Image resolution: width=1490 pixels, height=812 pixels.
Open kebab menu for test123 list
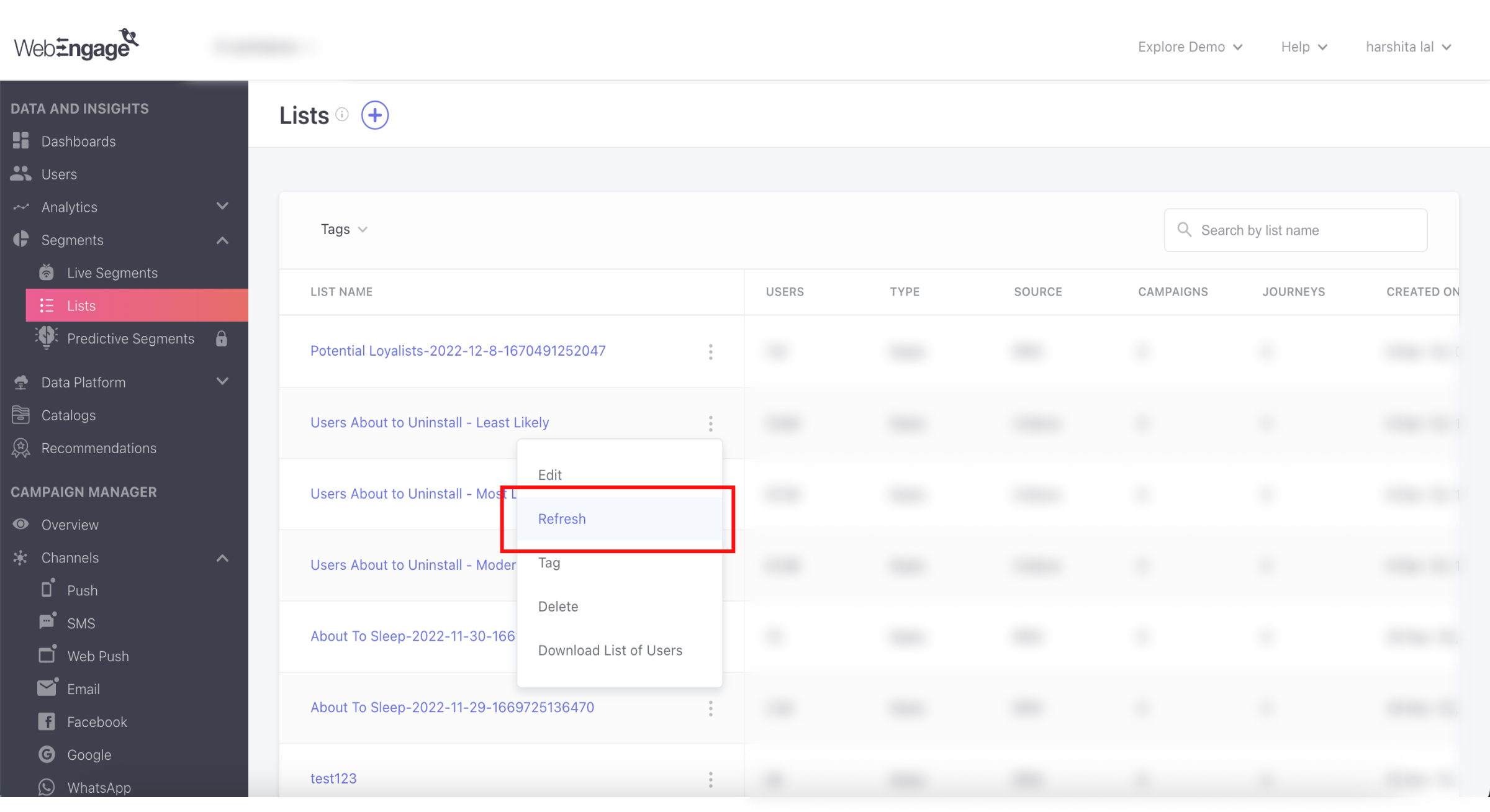coord(710,780)
